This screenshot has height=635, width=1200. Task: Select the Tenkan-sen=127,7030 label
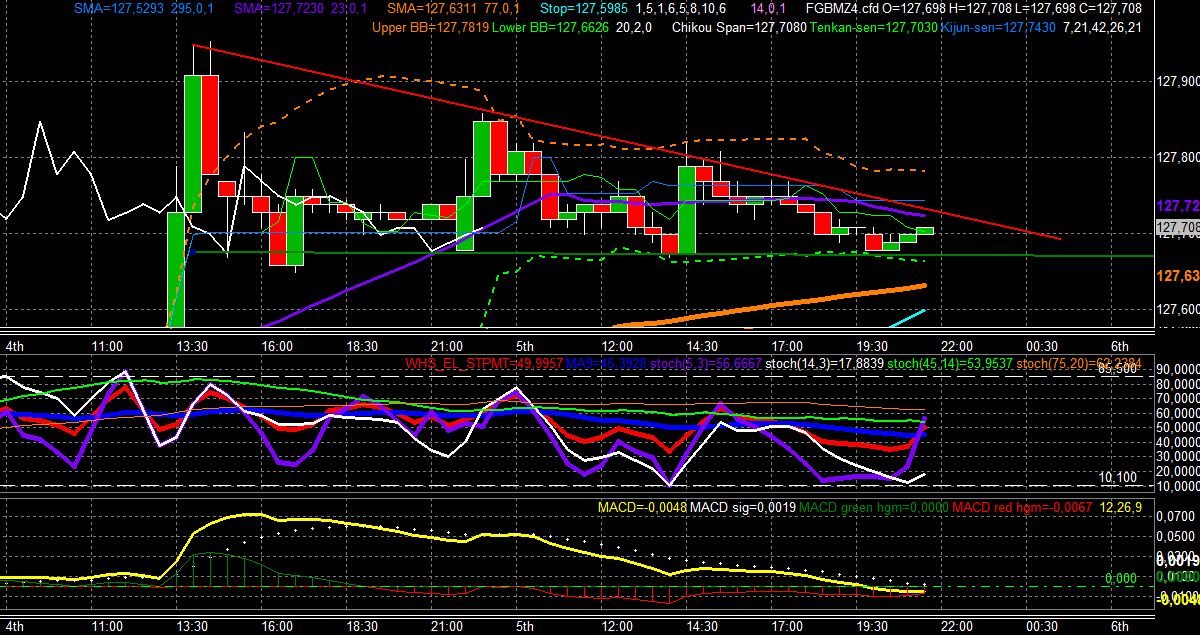(874, 27)
